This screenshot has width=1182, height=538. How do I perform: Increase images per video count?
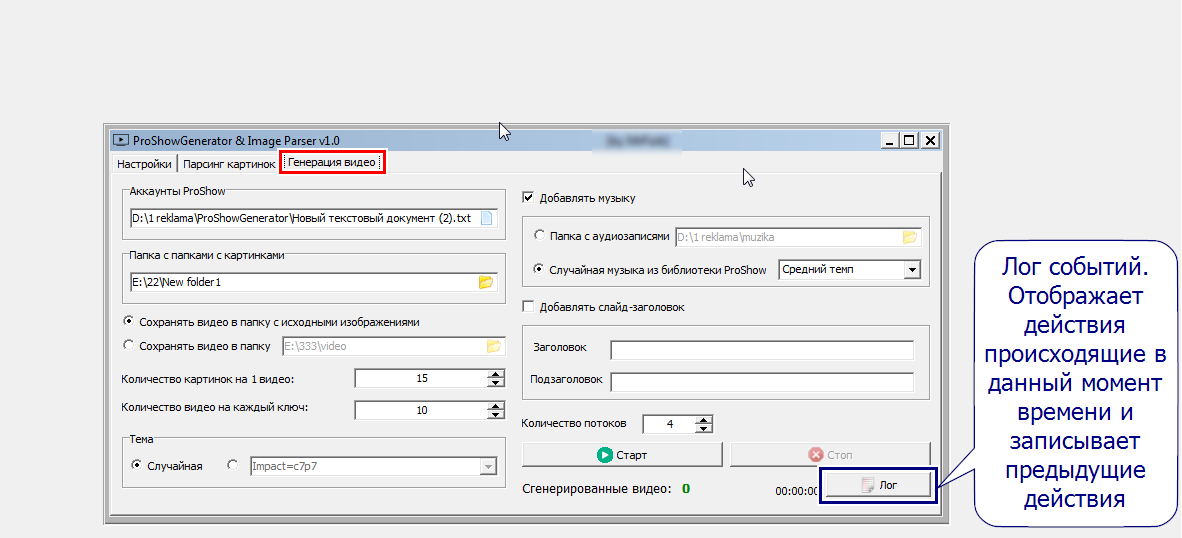click(495, 374)
